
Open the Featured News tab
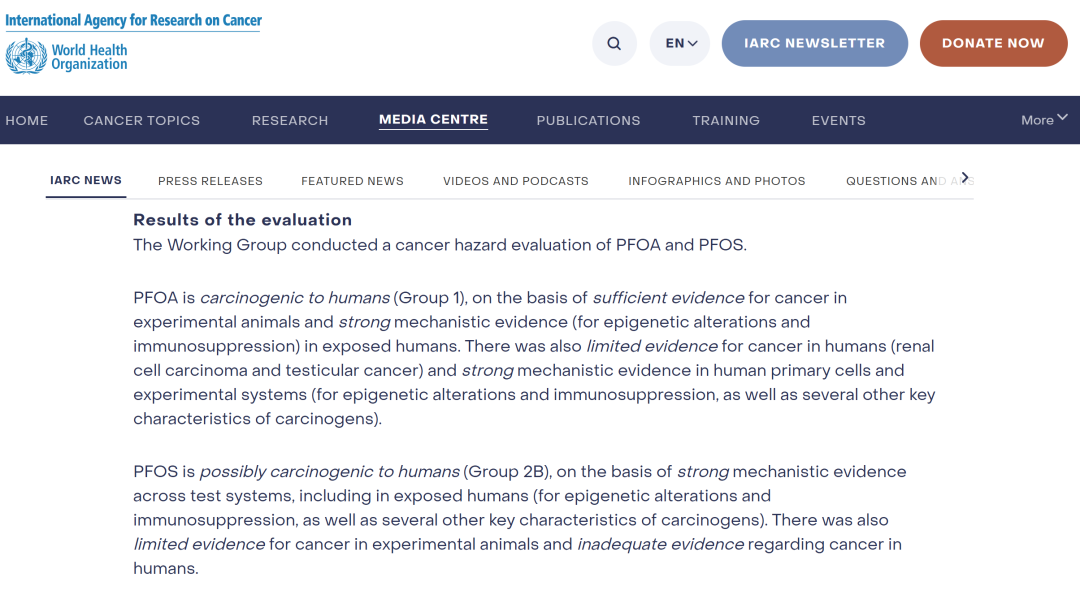click(352, 181)
